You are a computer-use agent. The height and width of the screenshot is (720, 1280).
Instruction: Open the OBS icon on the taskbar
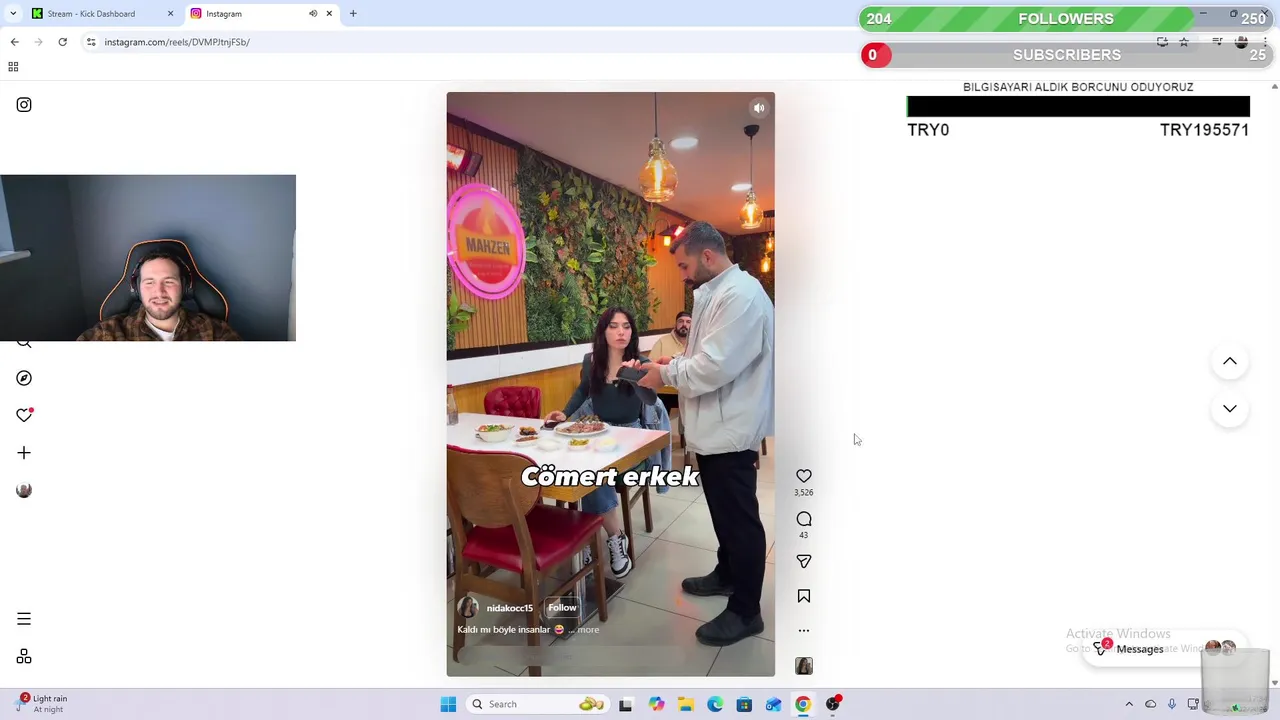[x=833, y=704]
